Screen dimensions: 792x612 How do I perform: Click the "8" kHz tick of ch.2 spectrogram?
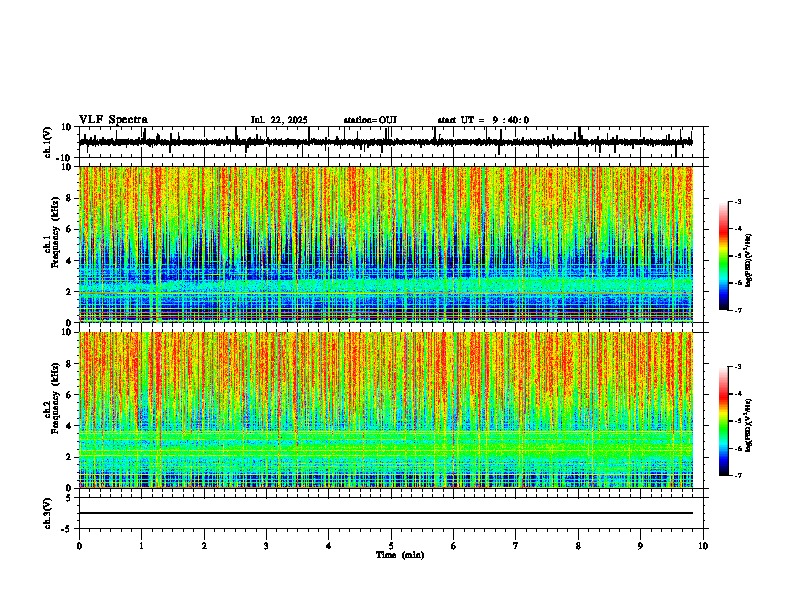coord(69,364)
